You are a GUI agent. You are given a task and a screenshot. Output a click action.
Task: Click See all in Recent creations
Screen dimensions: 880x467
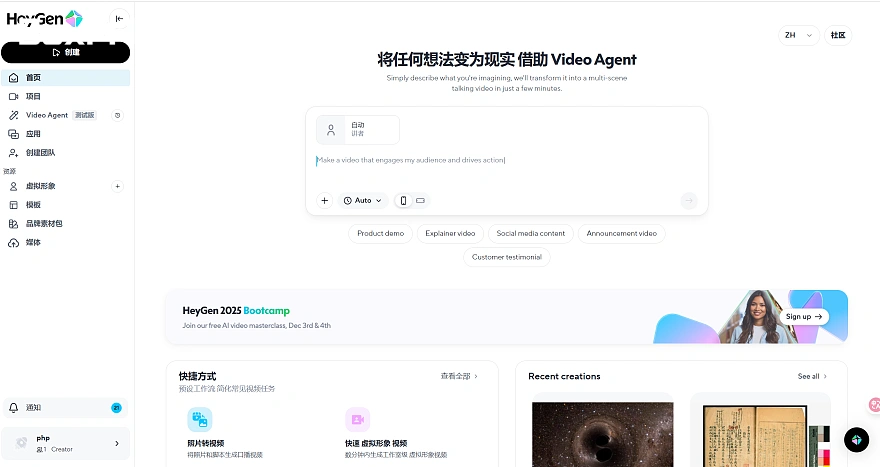(x=812, y=376)
